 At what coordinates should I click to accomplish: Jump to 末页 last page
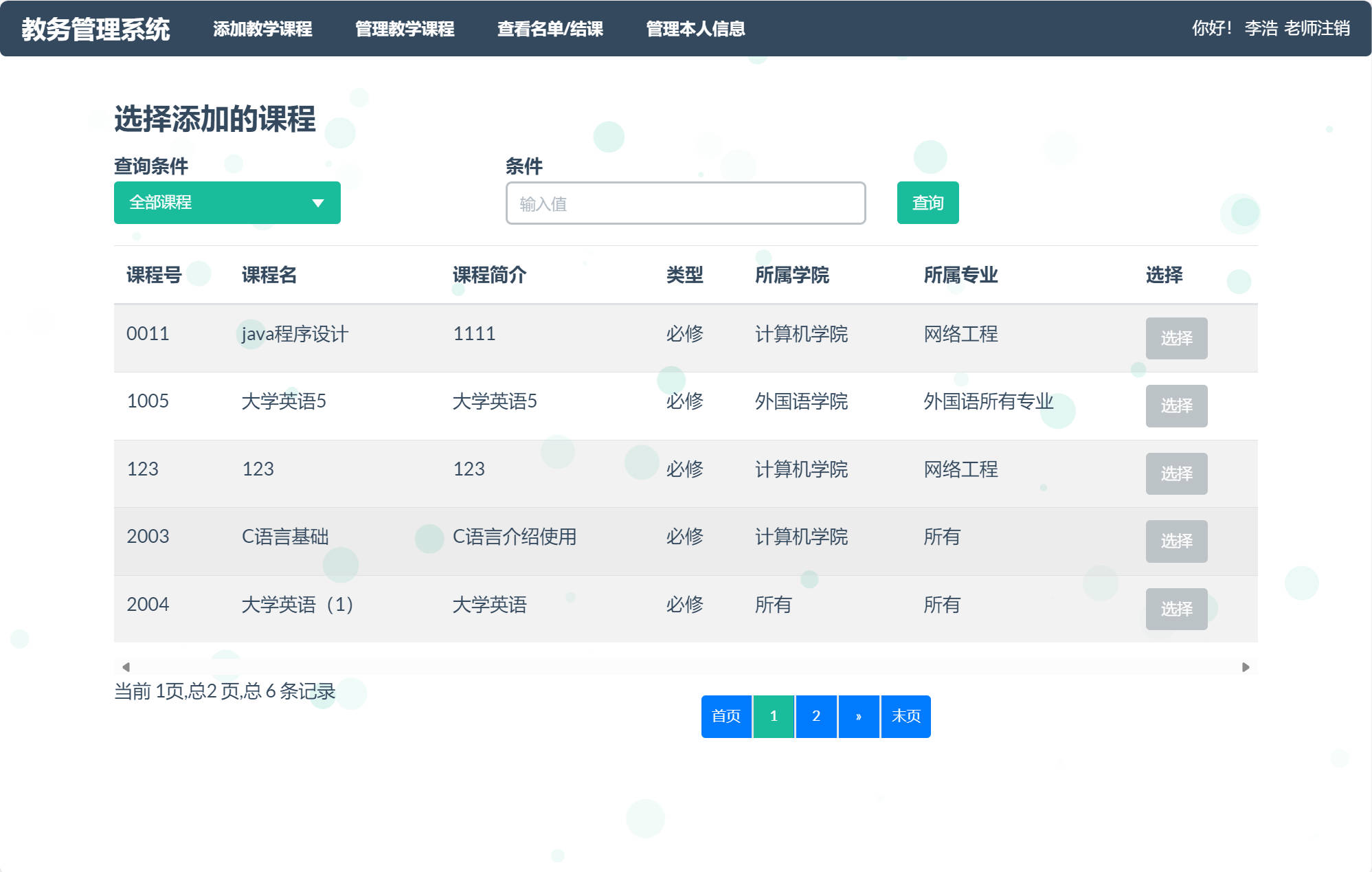(906, 716)
